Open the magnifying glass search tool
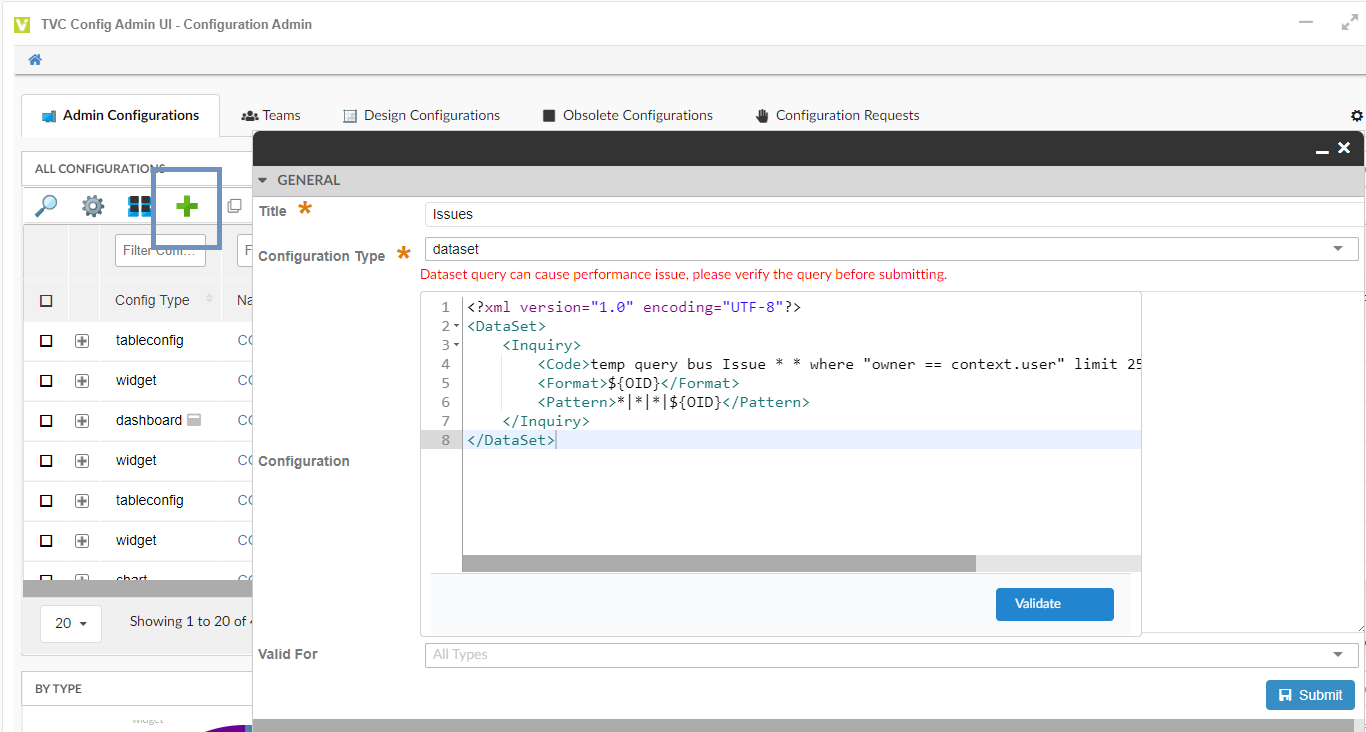The height and width of the screenshot is (732, 1366). click(x=46, y=206)
